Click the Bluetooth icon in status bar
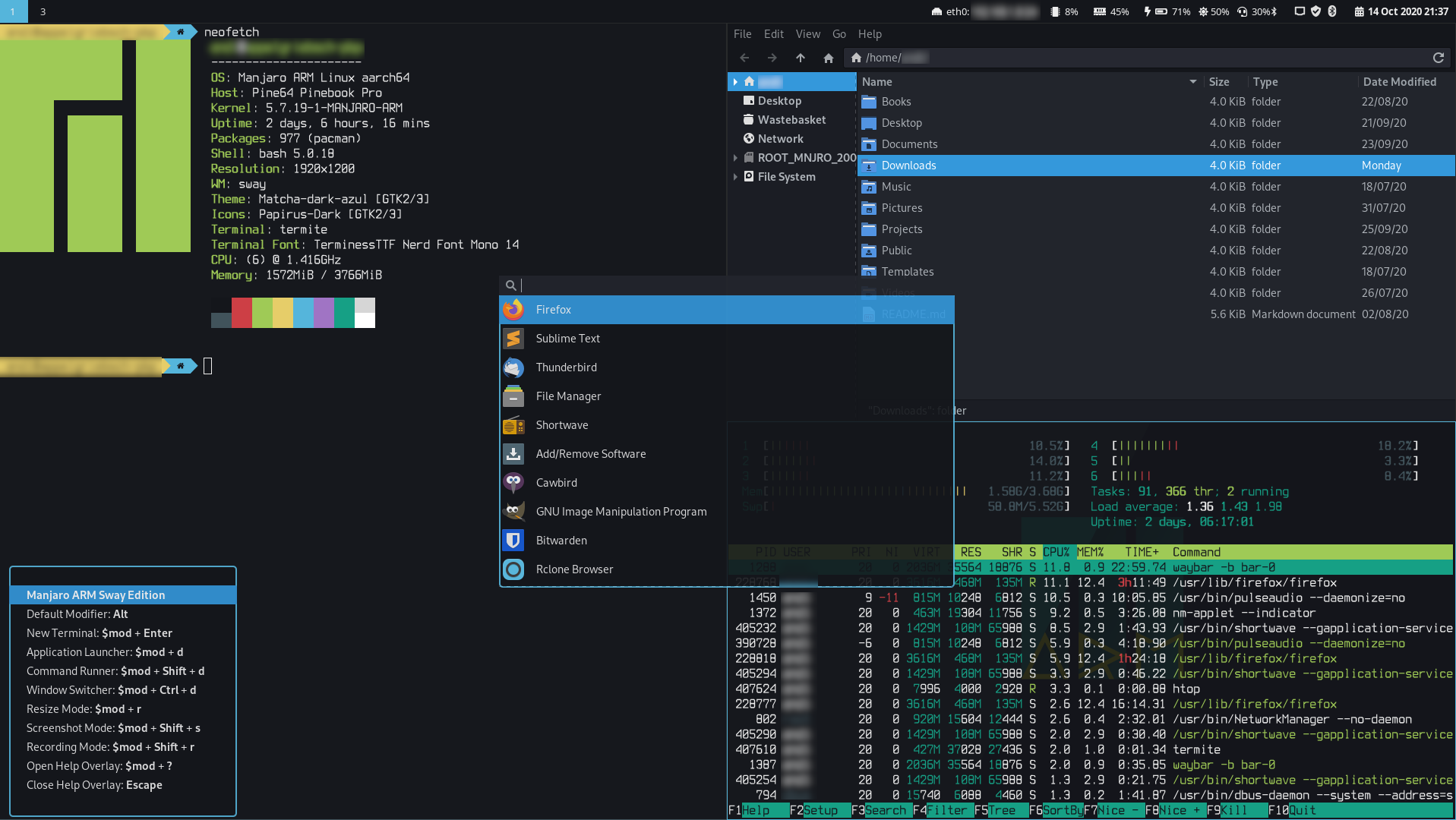 1332,11
